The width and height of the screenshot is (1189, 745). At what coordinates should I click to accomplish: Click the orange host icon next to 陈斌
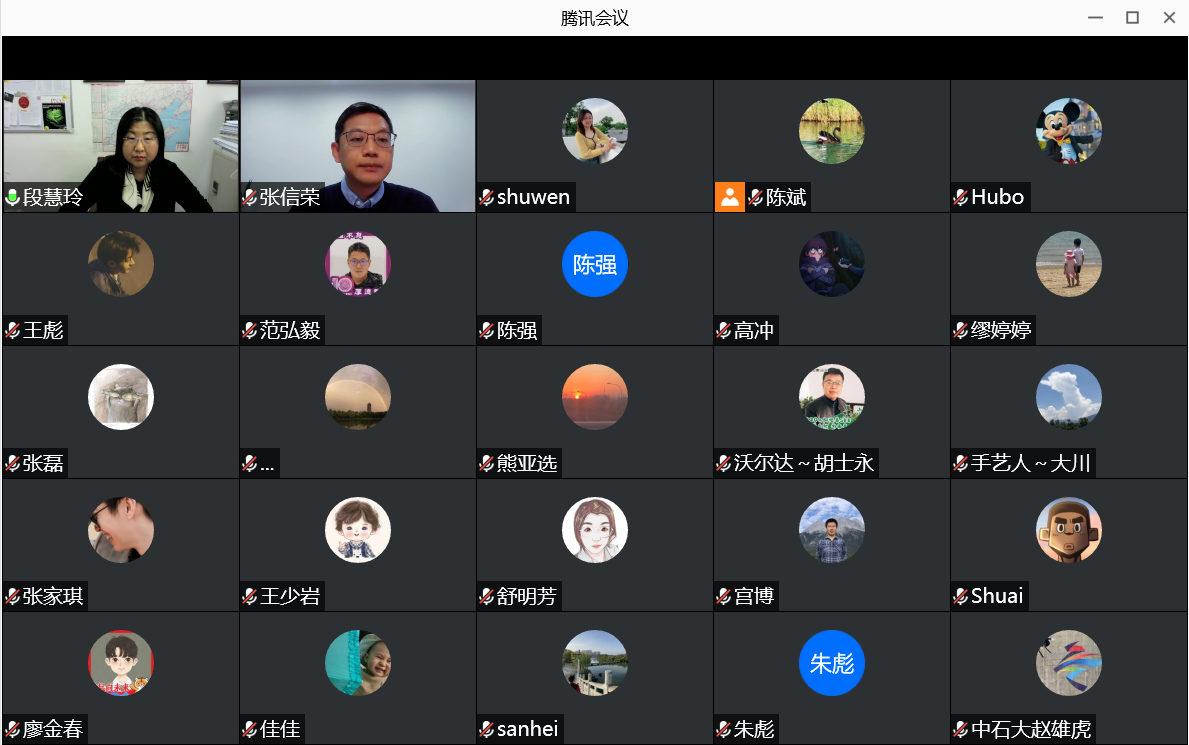pyautogui.click(x=730, y=197)
